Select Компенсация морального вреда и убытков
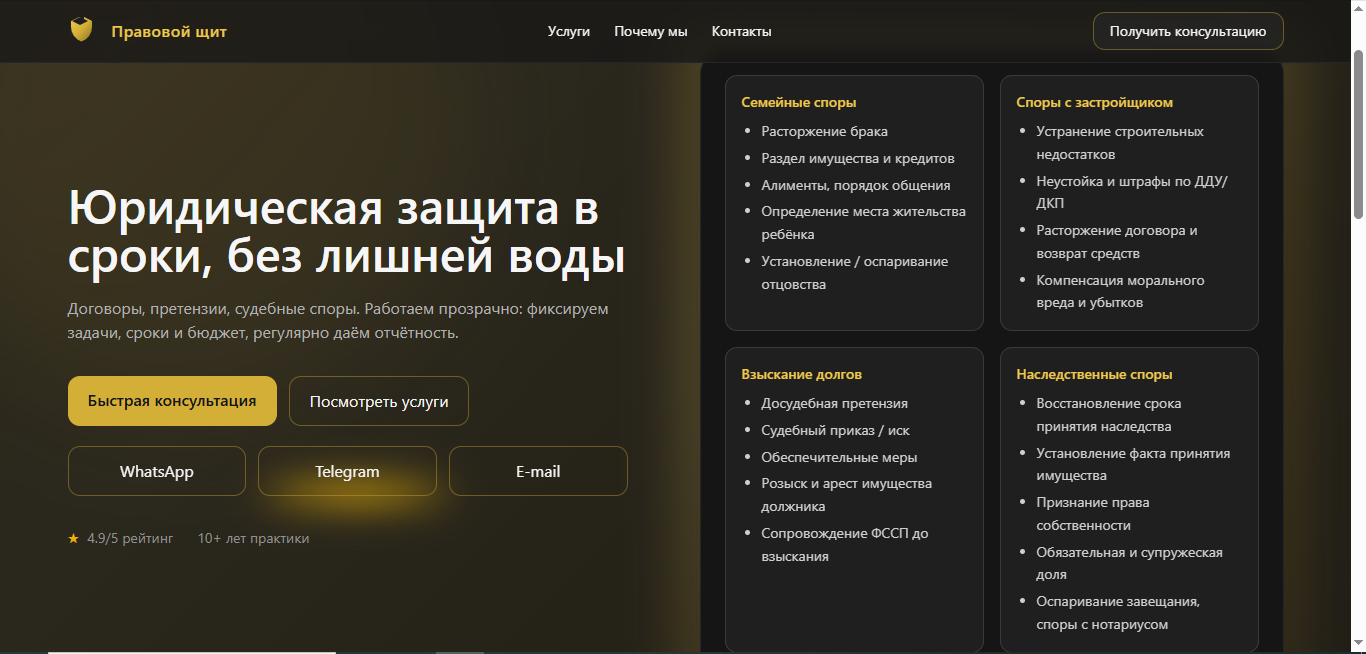Viewport: 1366px width, 654px height. pyautogui.click(x=1120, y=291)
